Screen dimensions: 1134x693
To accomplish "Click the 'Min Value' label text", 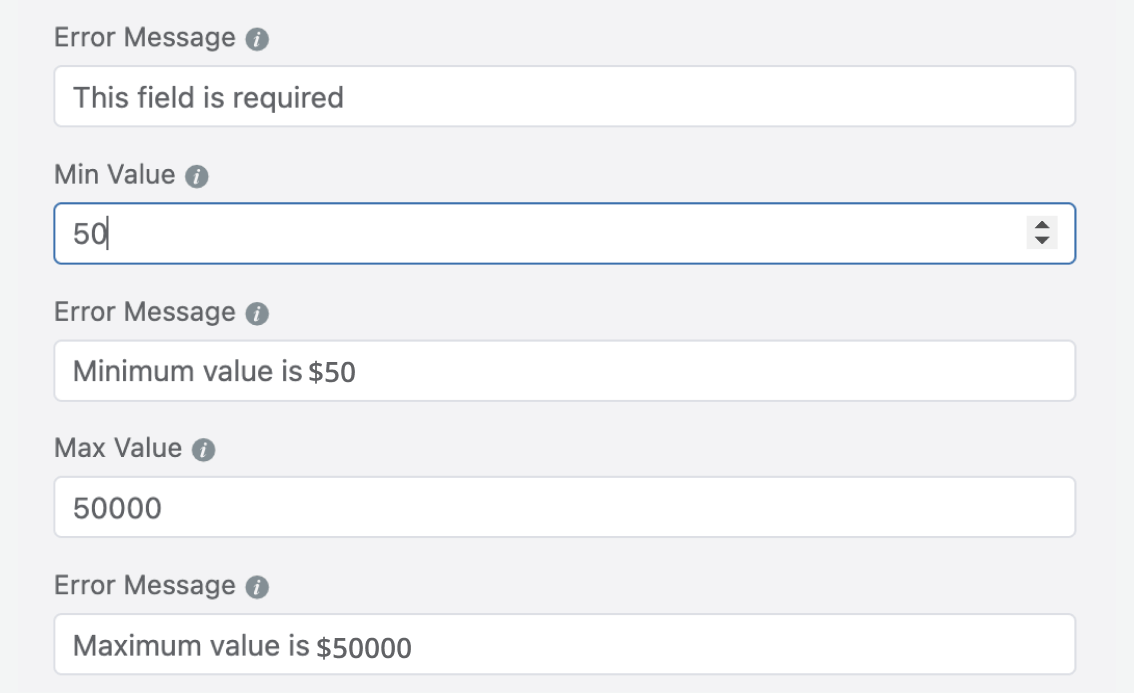I will point(114,176).
